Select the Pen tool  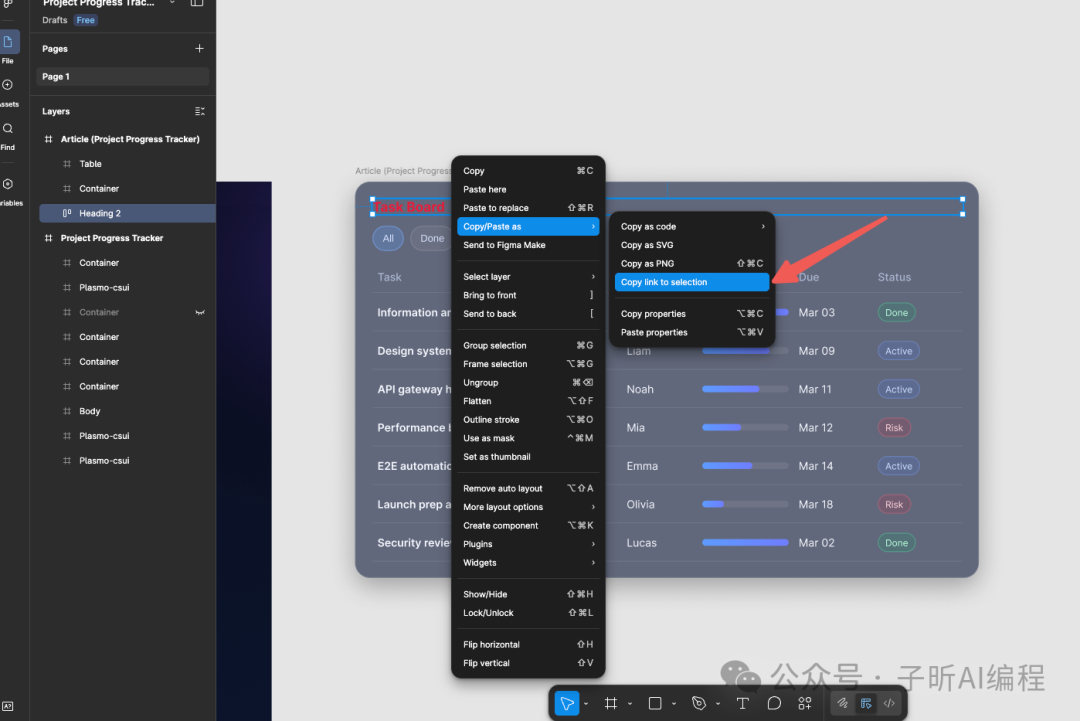tap(699, 703)
